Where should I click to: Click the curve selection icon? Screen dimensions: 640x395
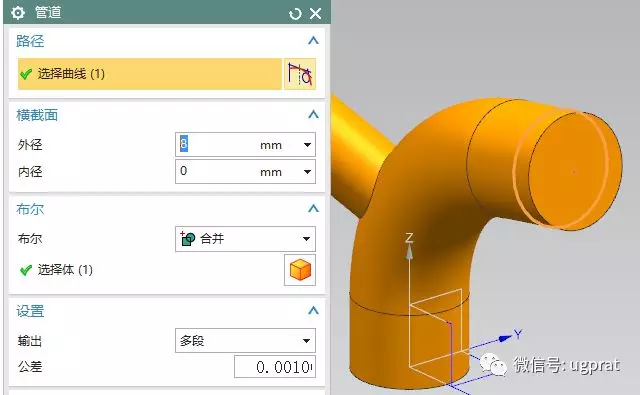coord(300,74)
